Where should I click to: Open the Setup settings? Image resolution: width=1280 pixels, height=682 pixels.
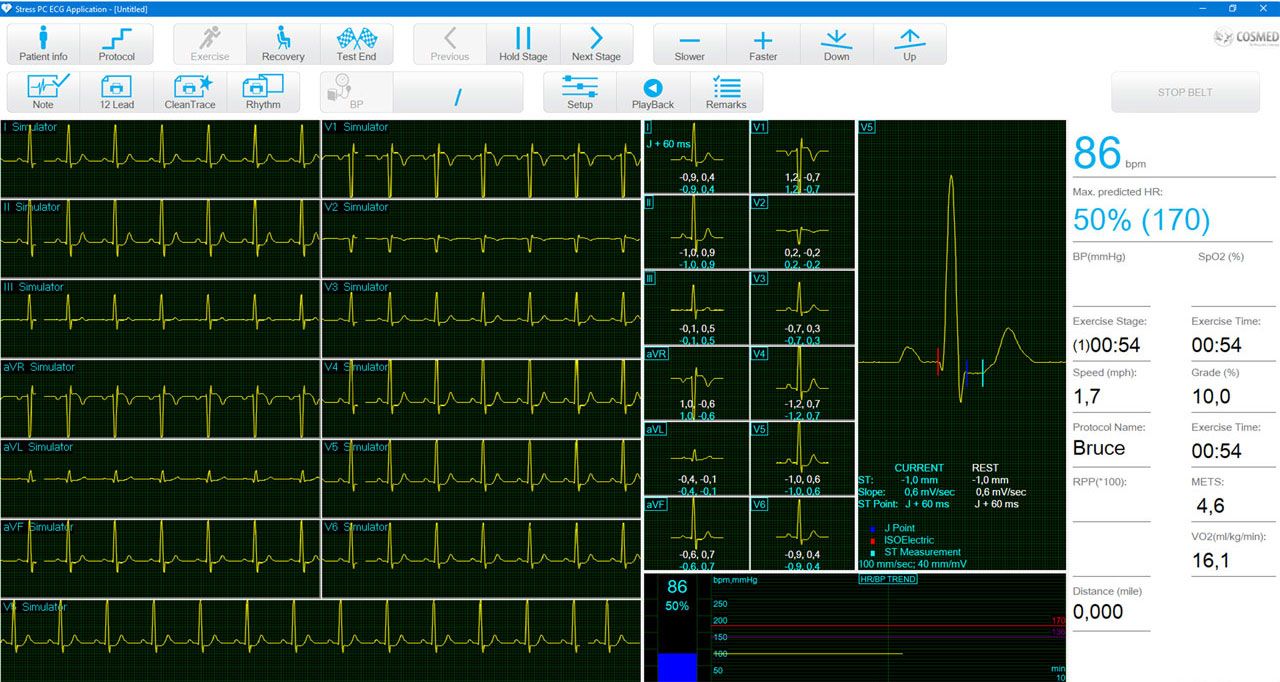[580, 92]
